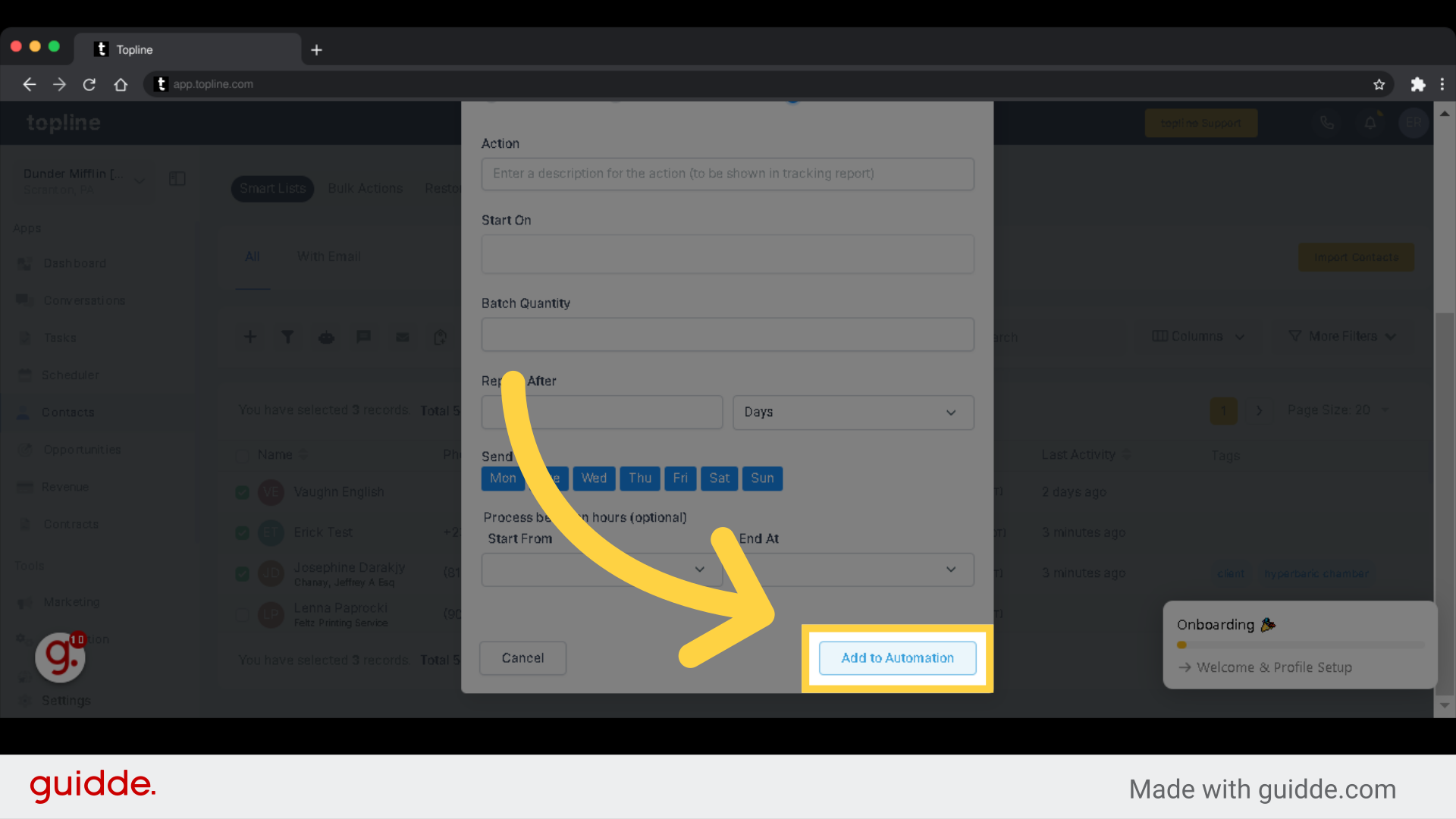Switch to the With Email tab
The image size is (1456, 819).
pos(327,256)
